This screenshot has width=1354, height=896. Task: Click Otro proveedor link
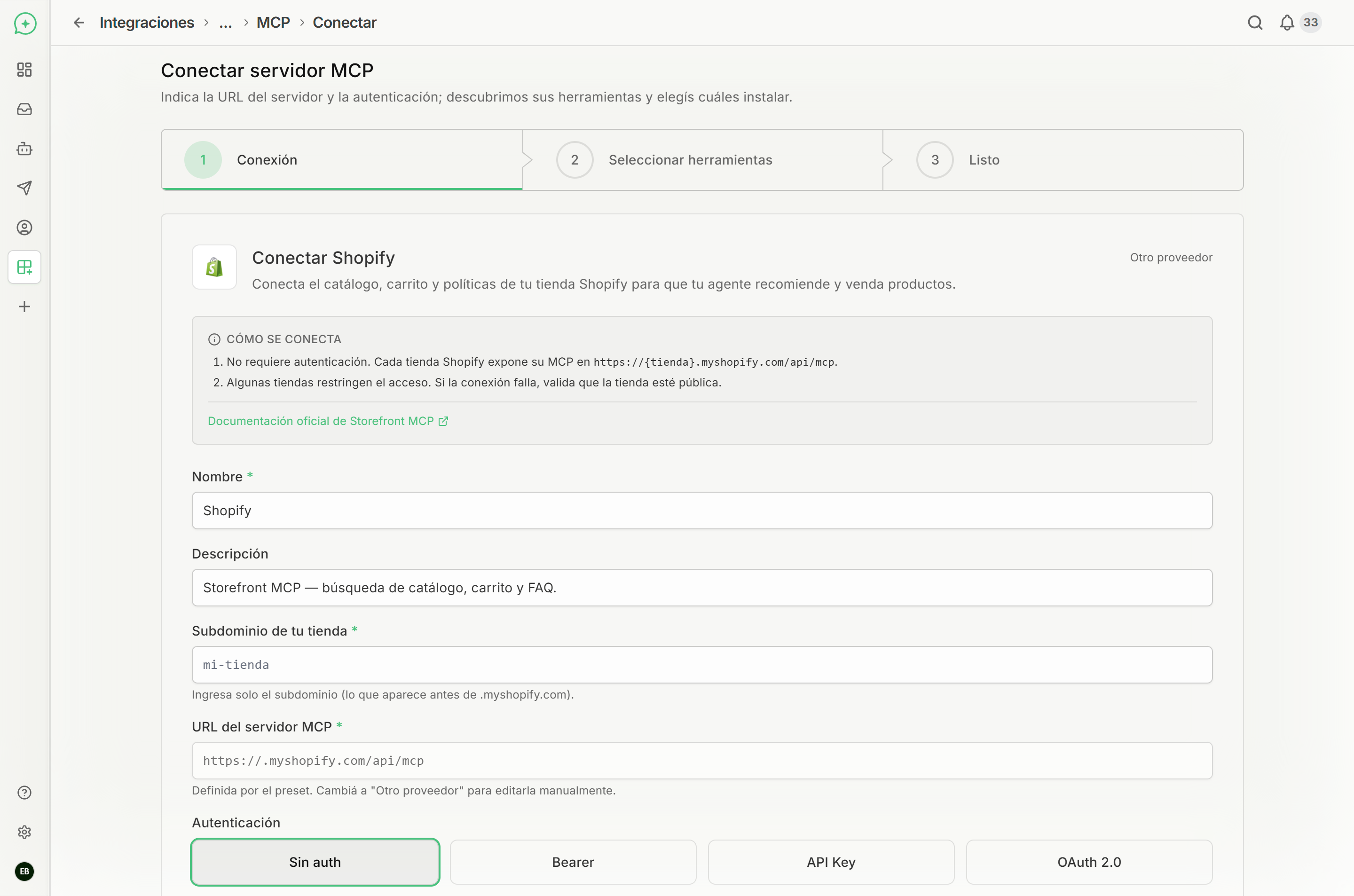(1171, 258)
